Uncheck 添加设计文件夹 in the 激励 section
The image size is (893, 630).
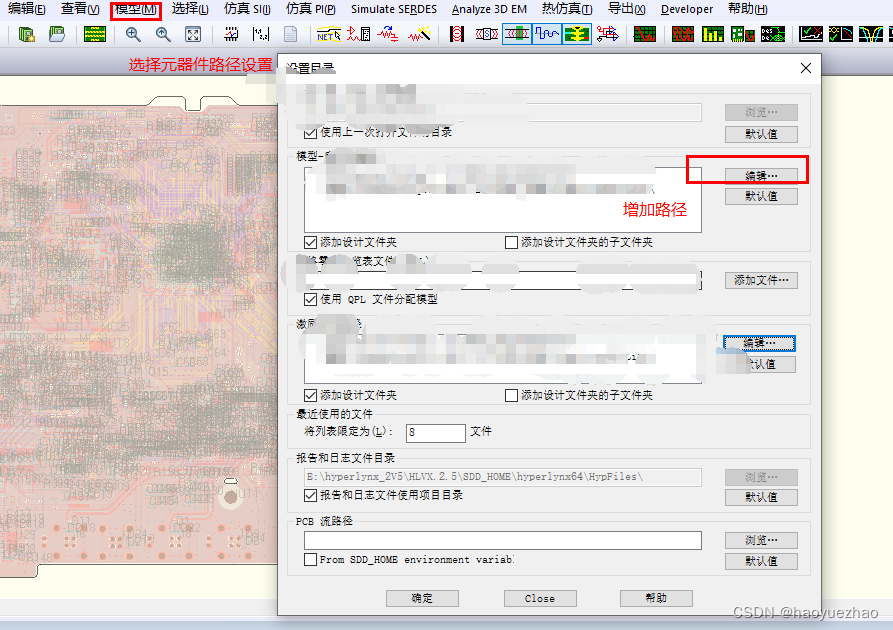coord(310,395)
